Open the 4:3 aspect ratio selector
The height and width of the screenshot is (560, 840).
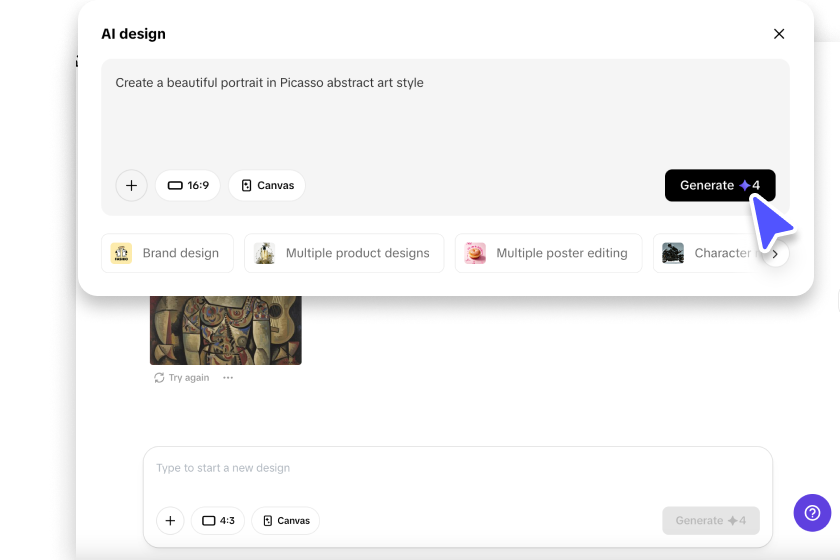coord(218,521)
